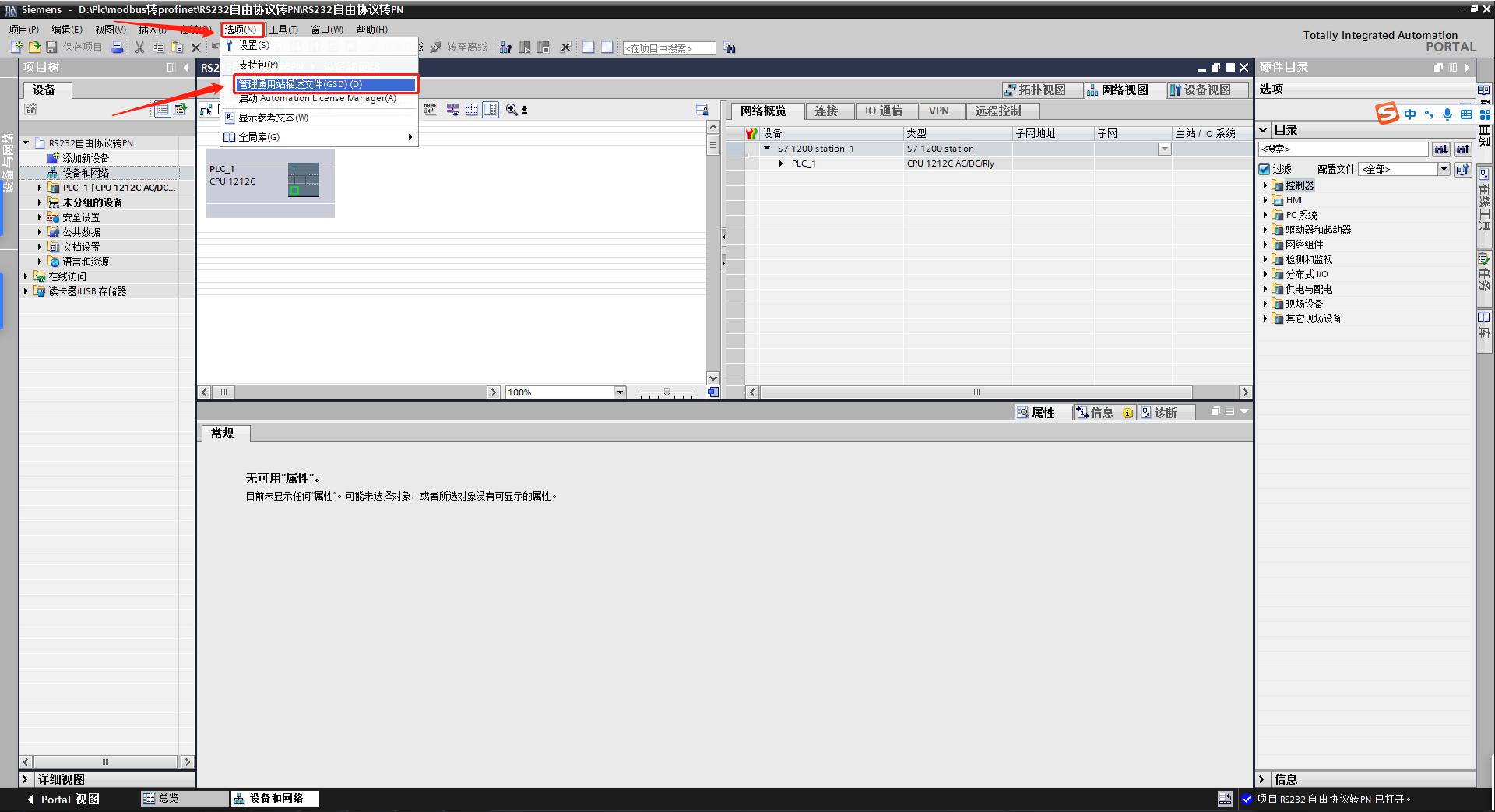Image resolution: width=1495 pixels, height=812 pixels.
Task: Click the print icon in toolbar
Action: [118, 47]
